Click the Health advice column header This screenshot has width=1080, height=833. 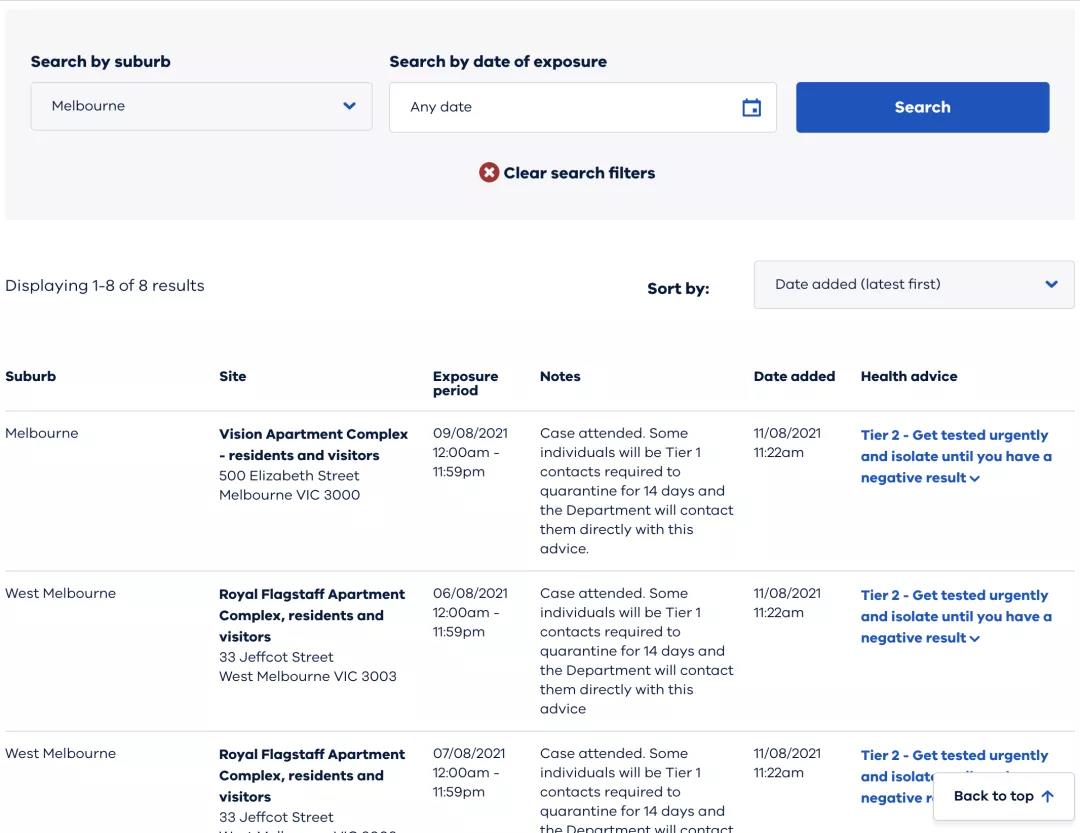click(908, 376)
